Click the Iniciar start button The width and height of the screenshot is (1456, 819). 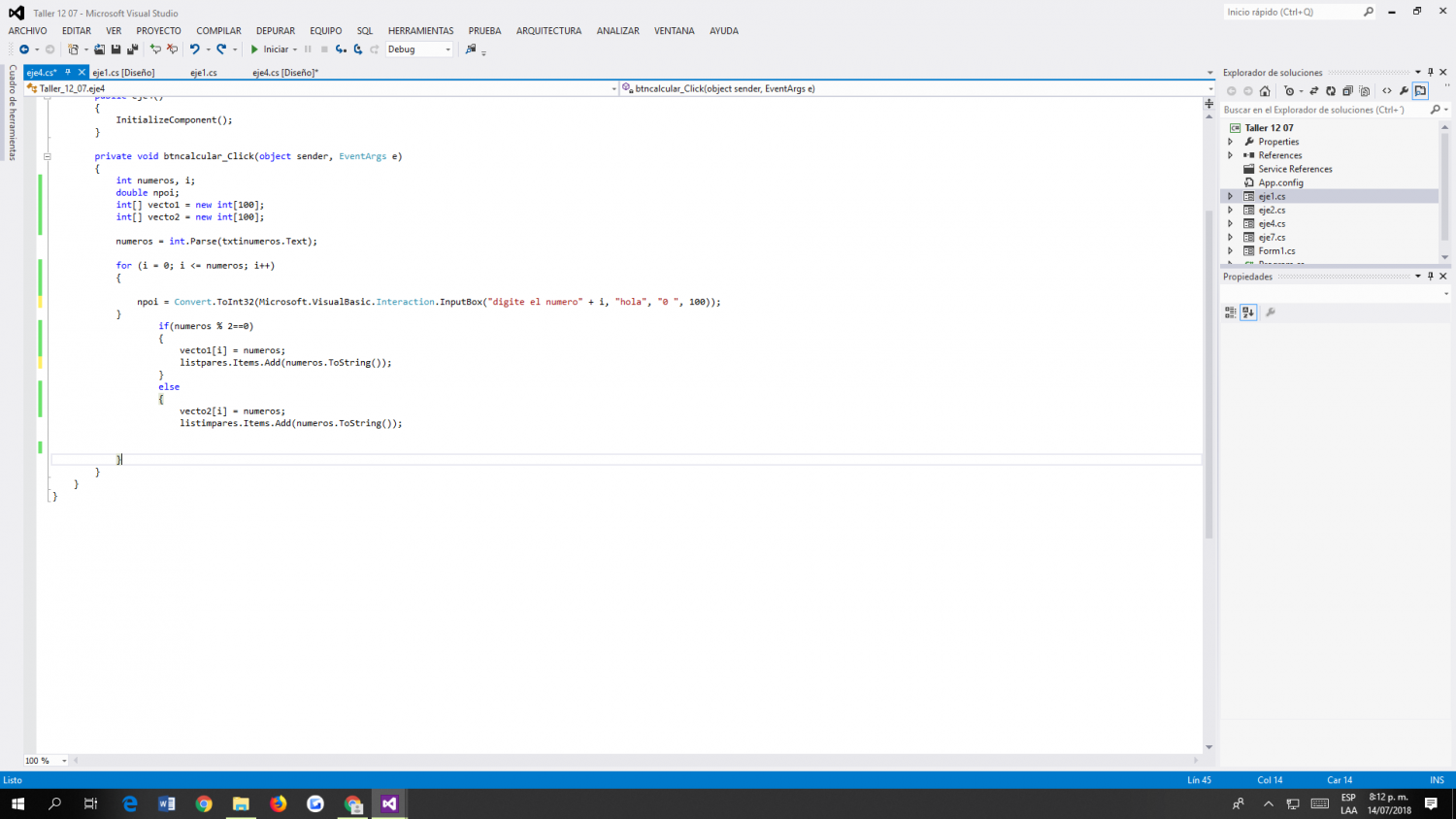pyautogui.click(x=270, y=49)
